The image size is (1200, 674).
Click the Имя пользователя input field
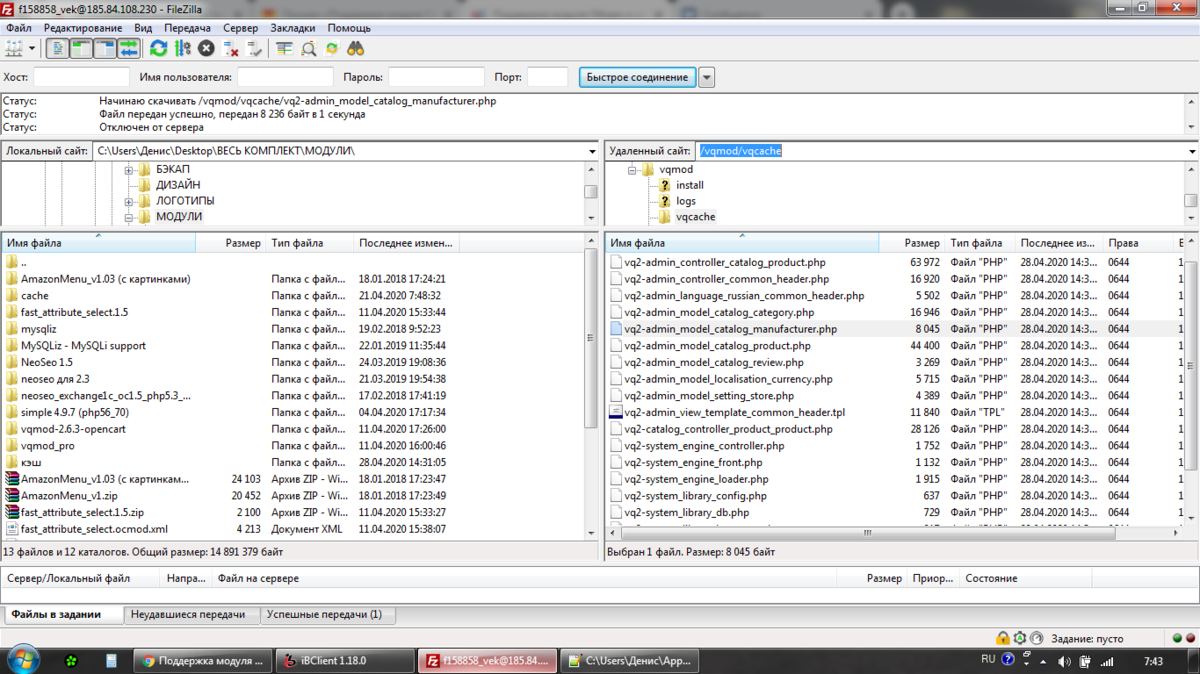285,77
